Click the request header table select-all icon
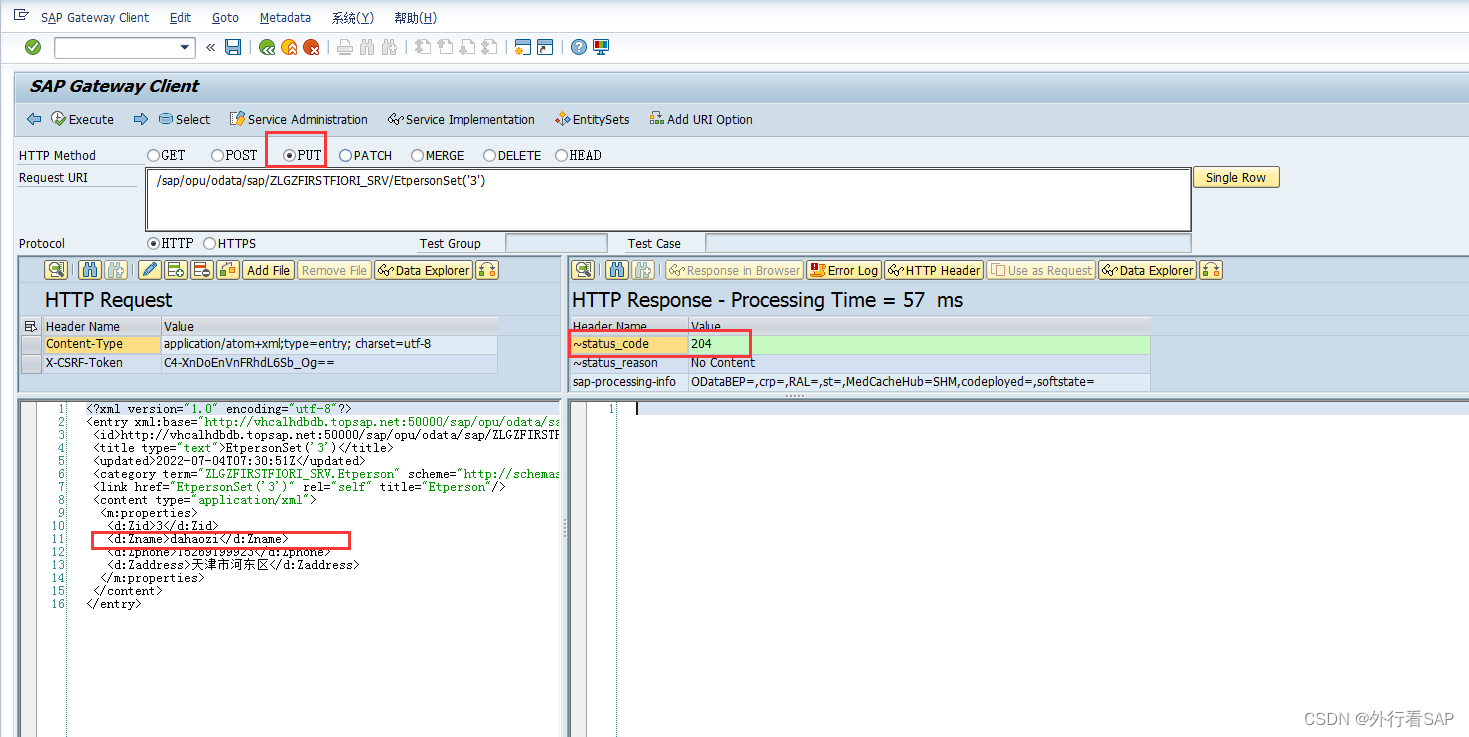This screenshot has width=1469, height=737. point(30,326)
